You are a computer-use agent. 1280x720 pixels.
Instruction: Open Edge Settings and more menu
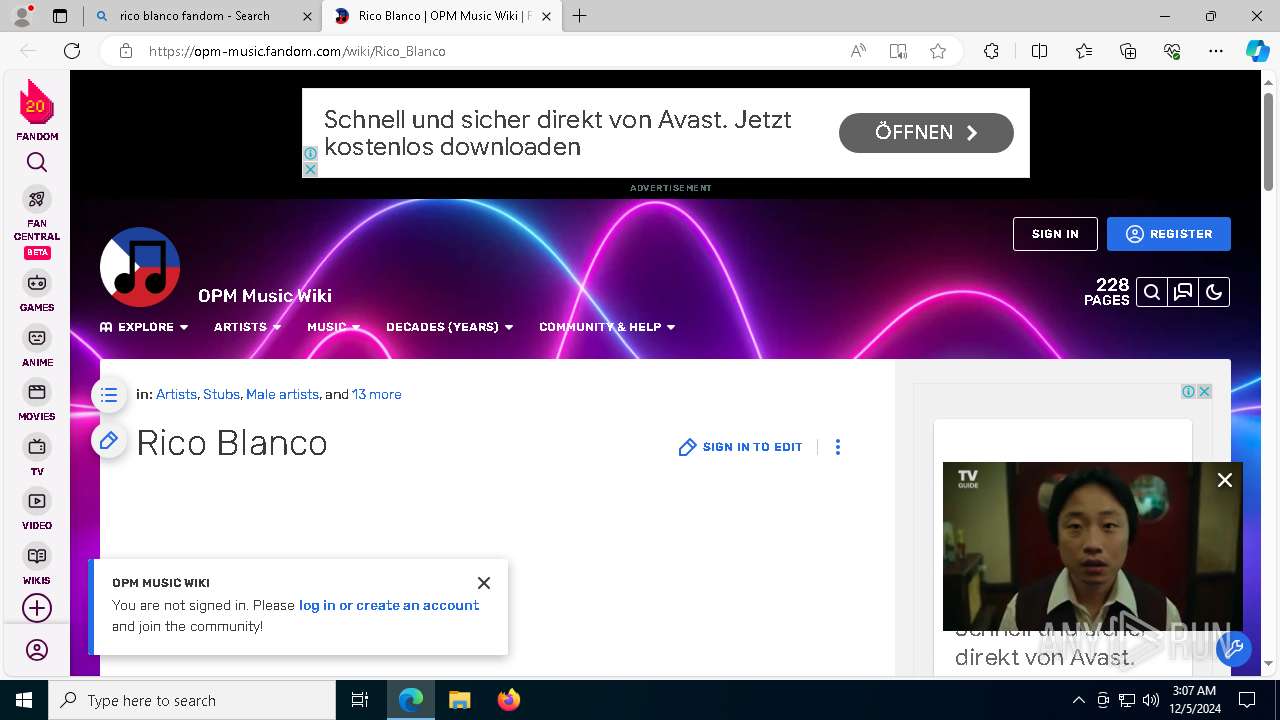pos(1216,51)
